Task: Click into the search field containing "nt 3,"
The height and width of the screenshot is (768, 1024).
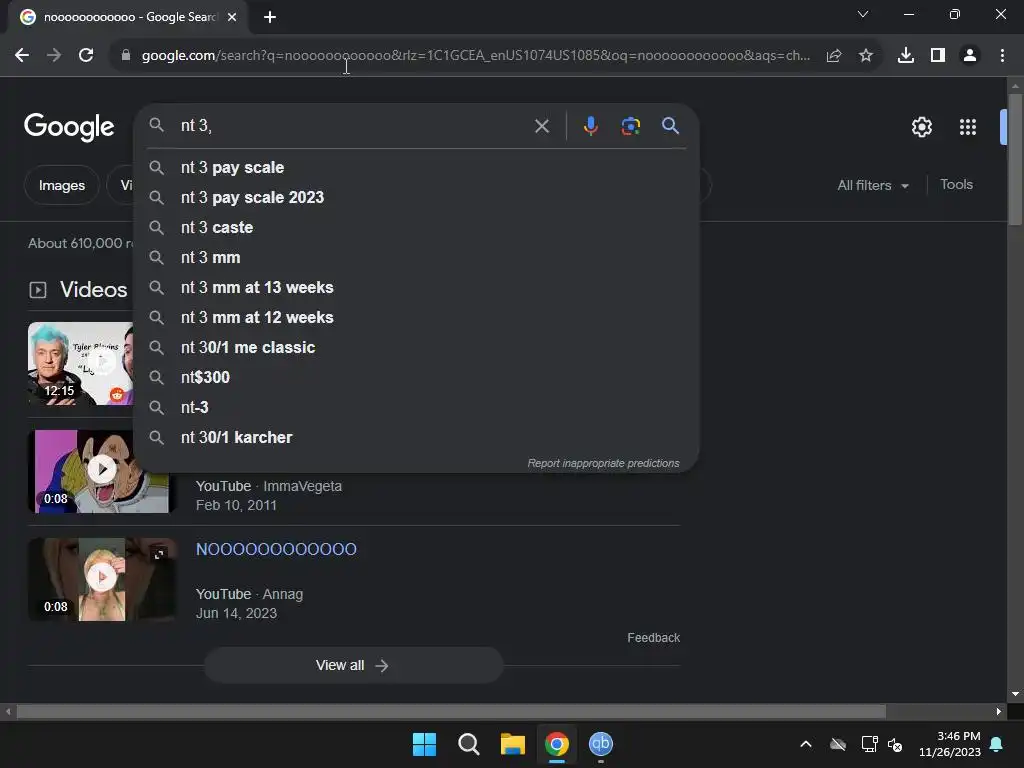Action: tap(353, 125)
